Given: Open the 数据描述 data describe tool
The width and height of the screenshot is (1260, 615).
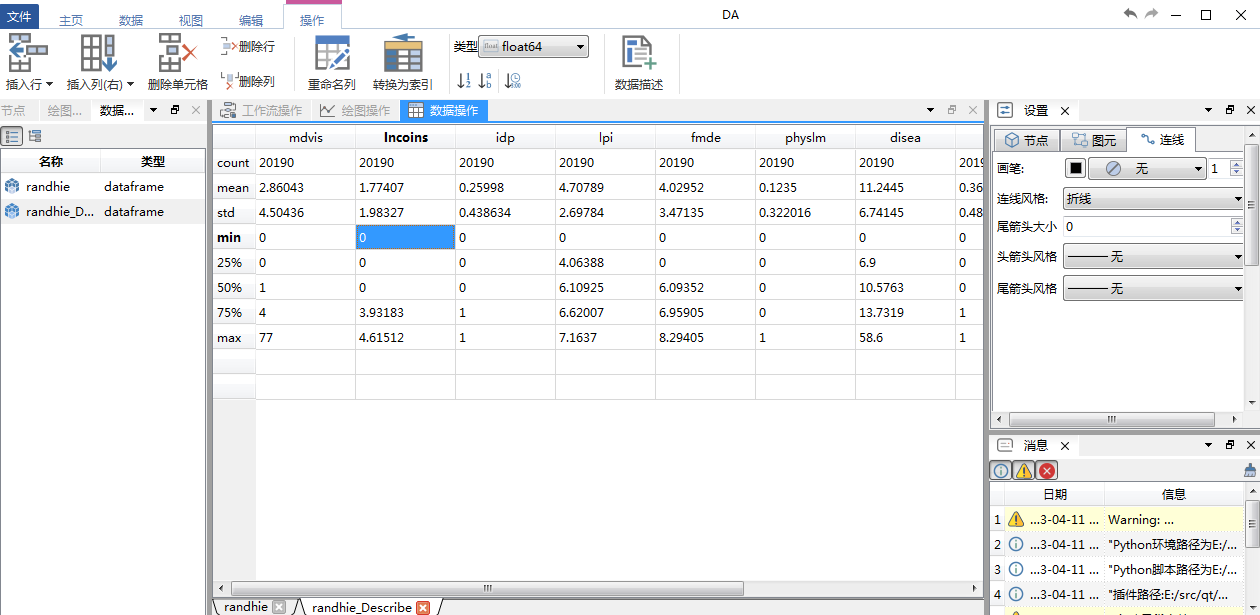Looking at the screenshot, I should pyautogui.click(x=638, y=53).
